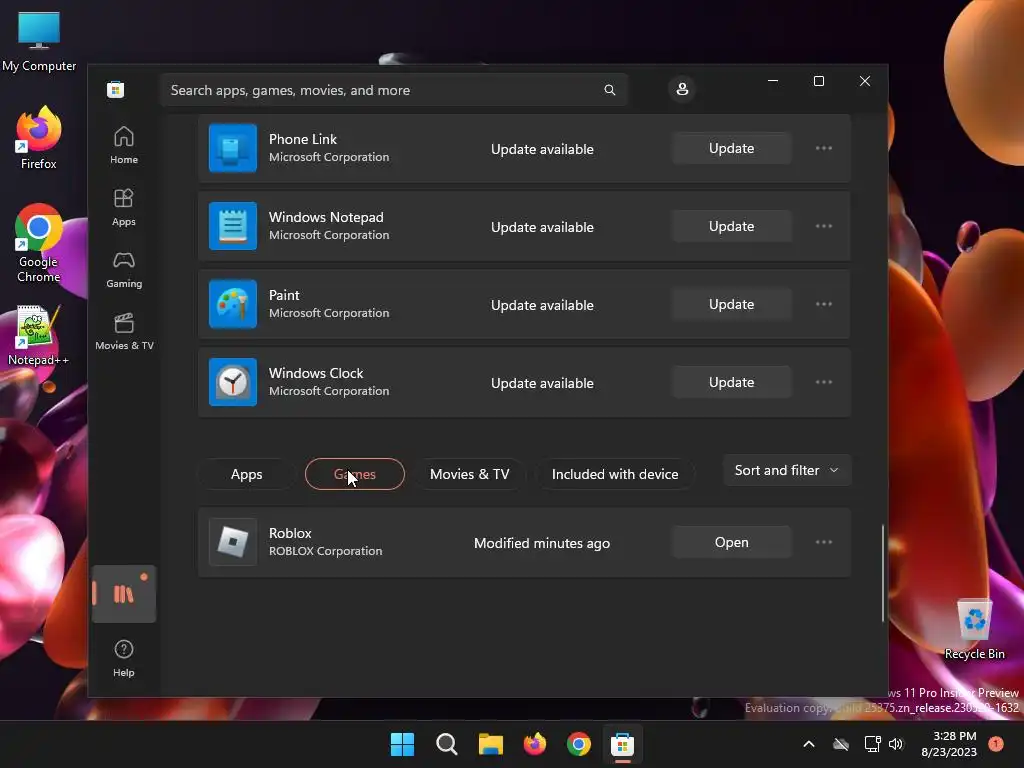1024x768 pixels.
Task: Open more options for Paint
Action: pos(824,304)
